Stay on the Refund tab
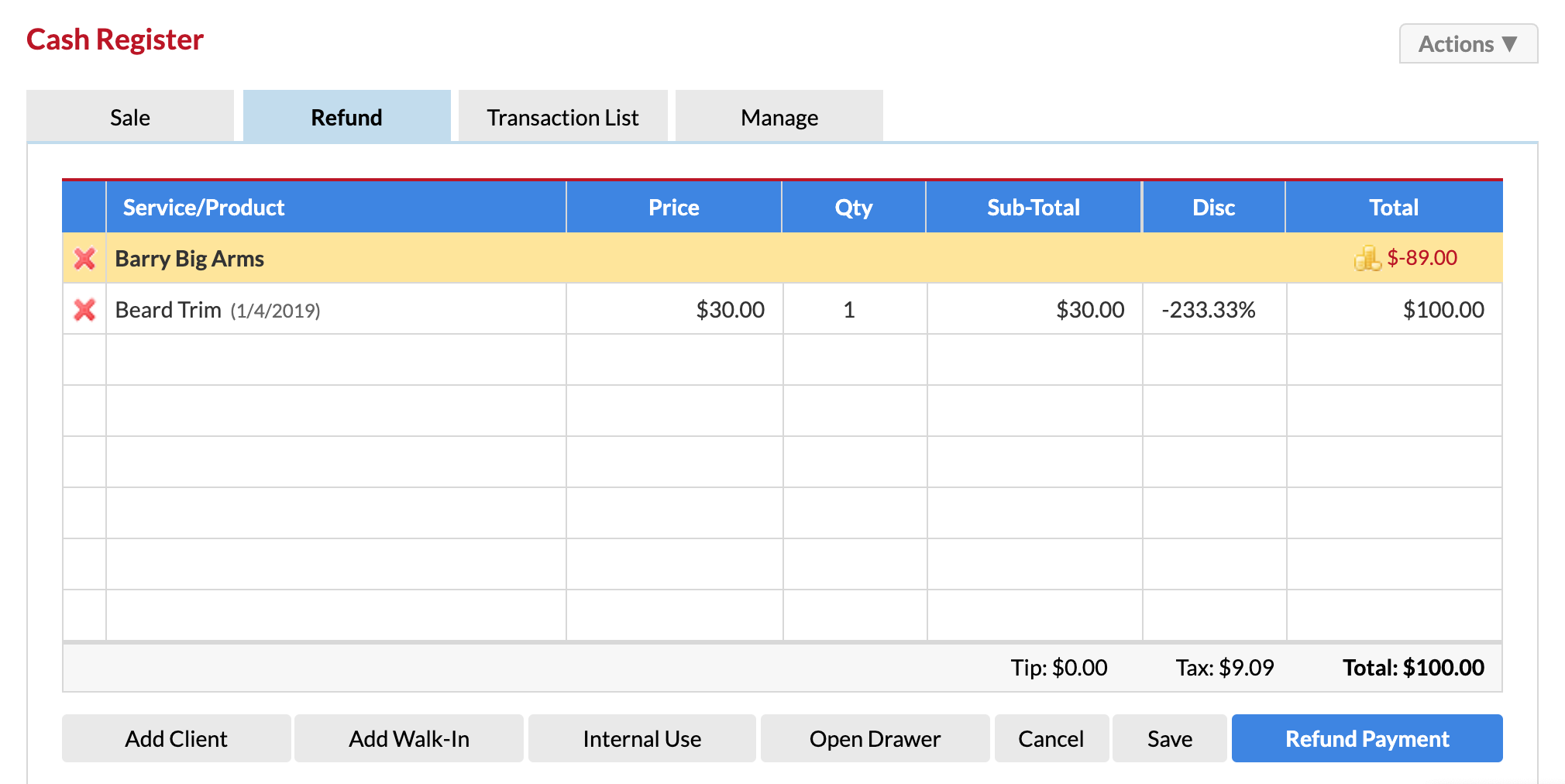 346,117
